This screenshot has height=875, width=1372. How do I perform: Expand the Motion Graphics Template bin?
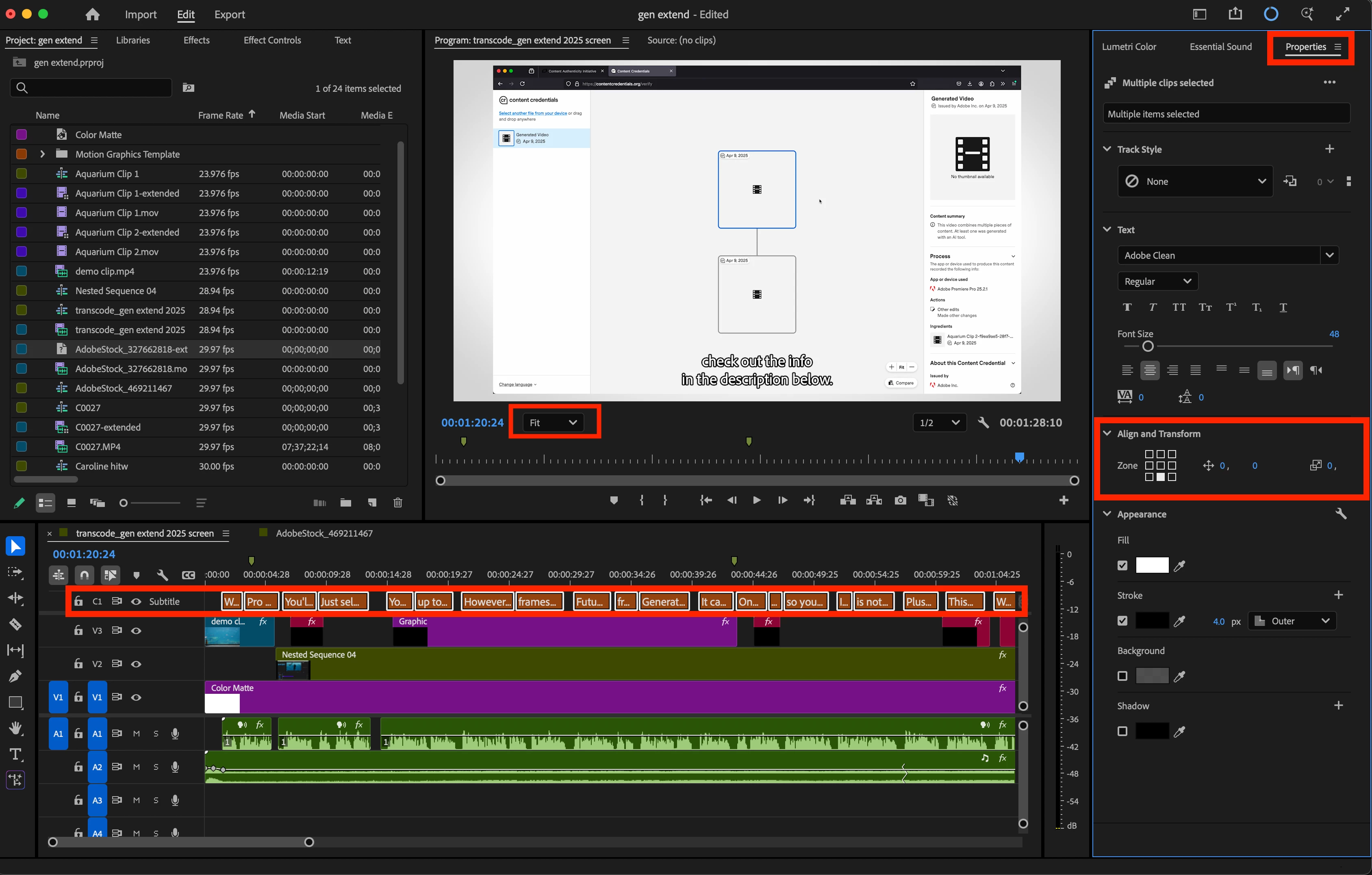point(42,154)
